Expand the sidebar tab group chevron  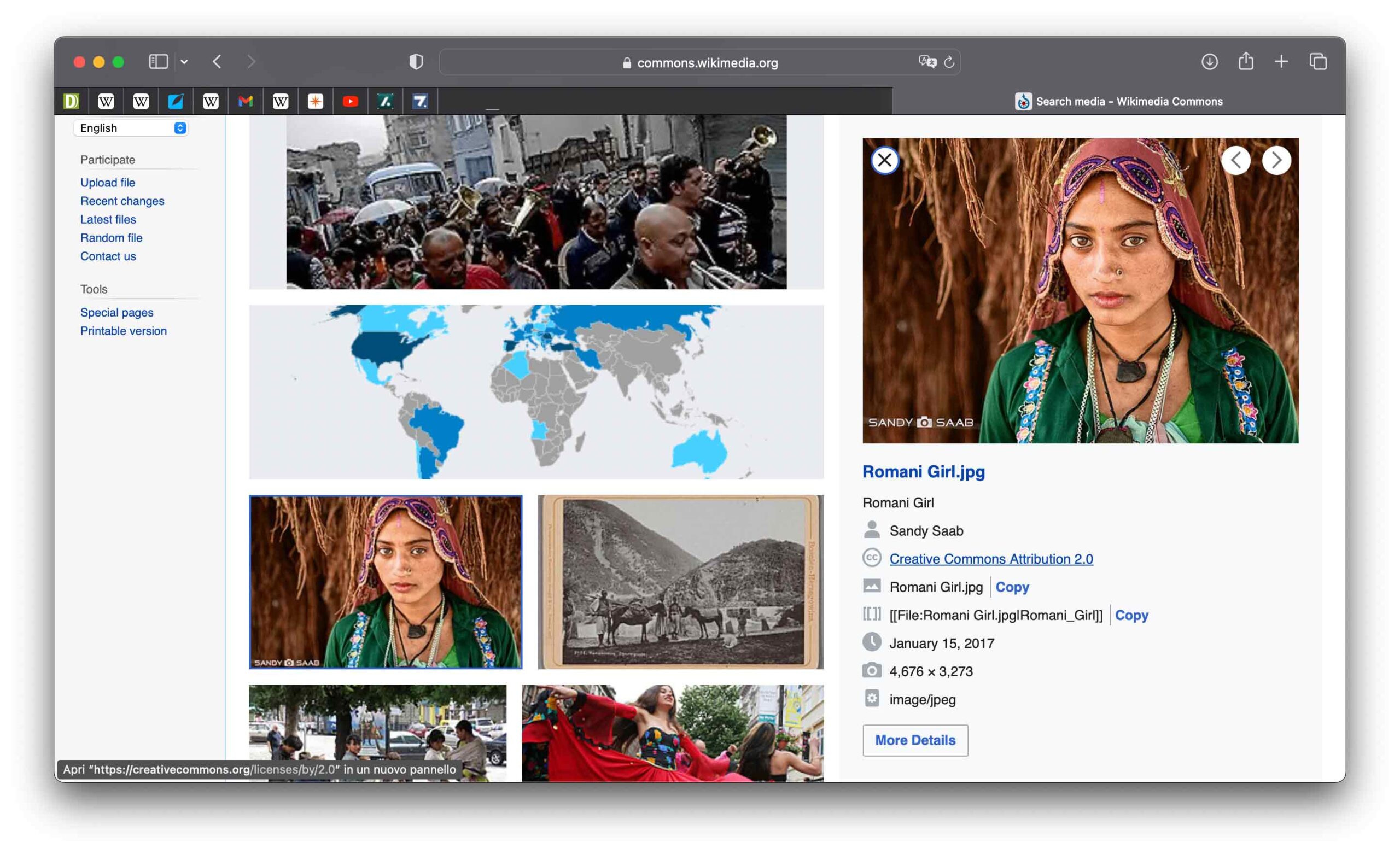(x=184, y=61)
